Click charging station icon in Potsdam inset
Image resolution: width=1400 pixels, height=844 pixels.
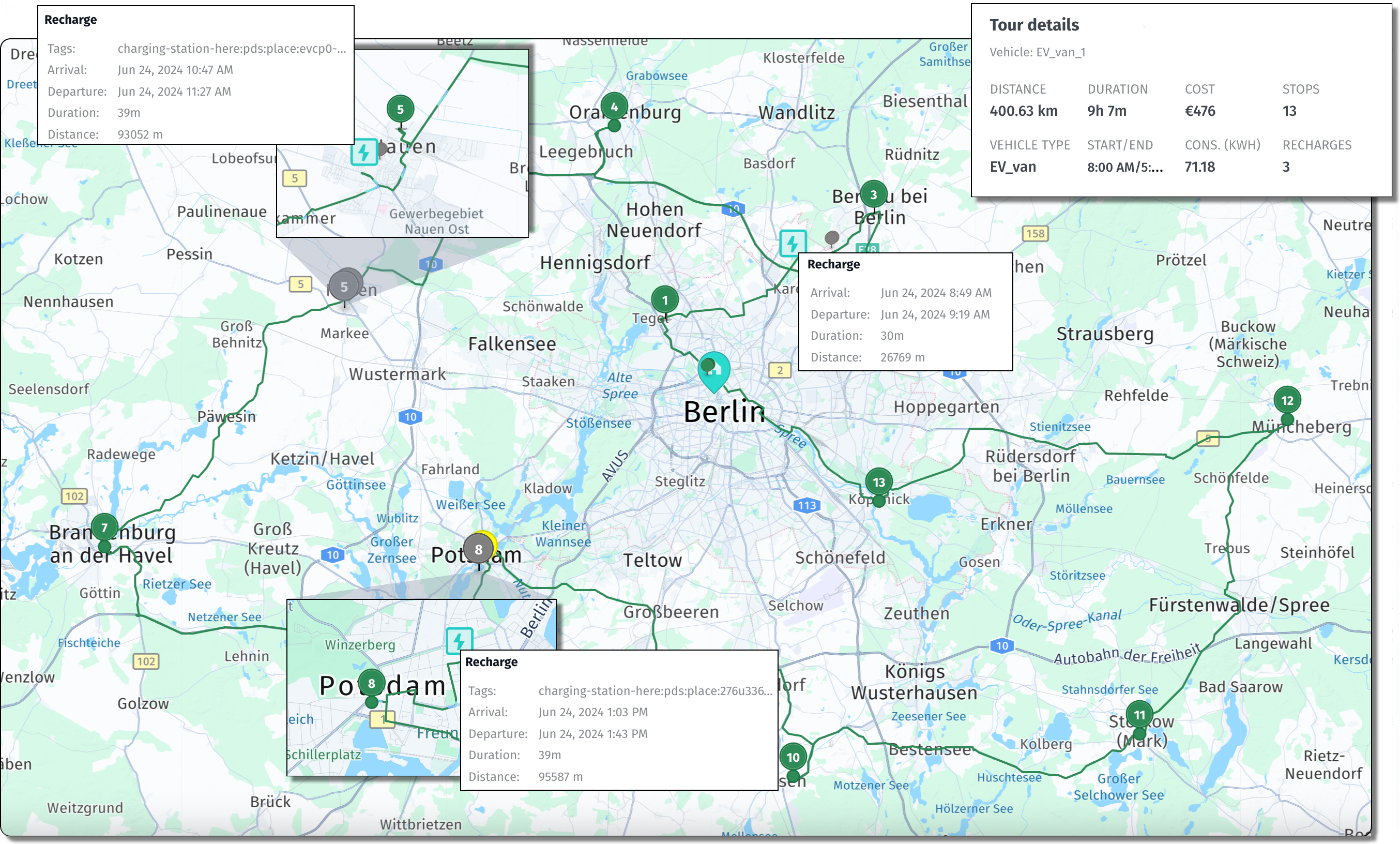[459, 640]
